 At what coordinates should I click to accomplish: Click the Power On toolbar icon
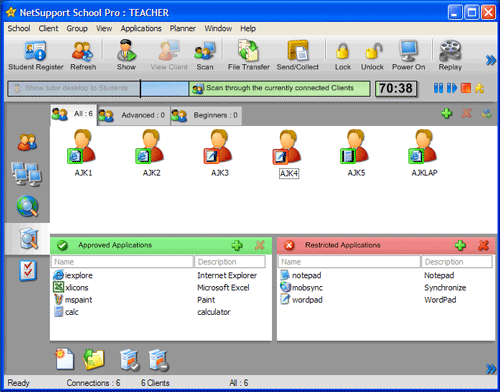(x=408, y=55)
